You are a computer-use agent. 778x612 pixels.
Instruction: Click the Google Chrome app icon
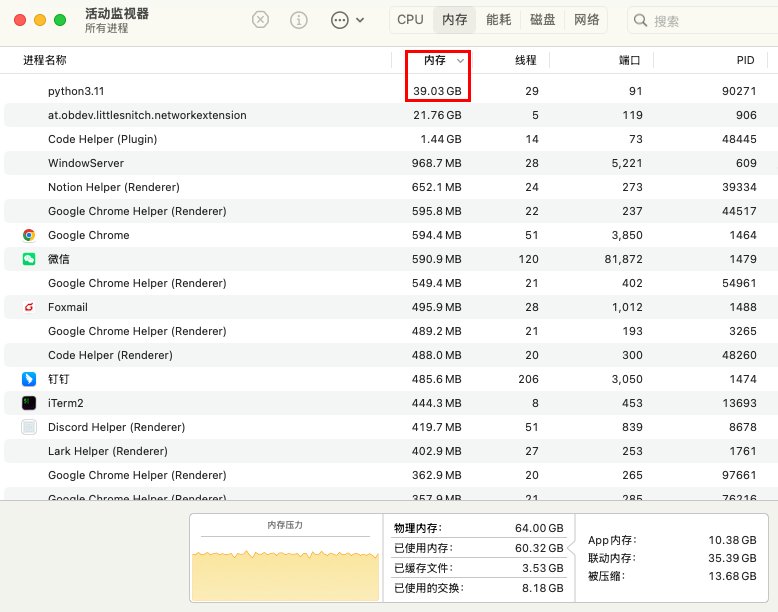click(x=29, y=235)
